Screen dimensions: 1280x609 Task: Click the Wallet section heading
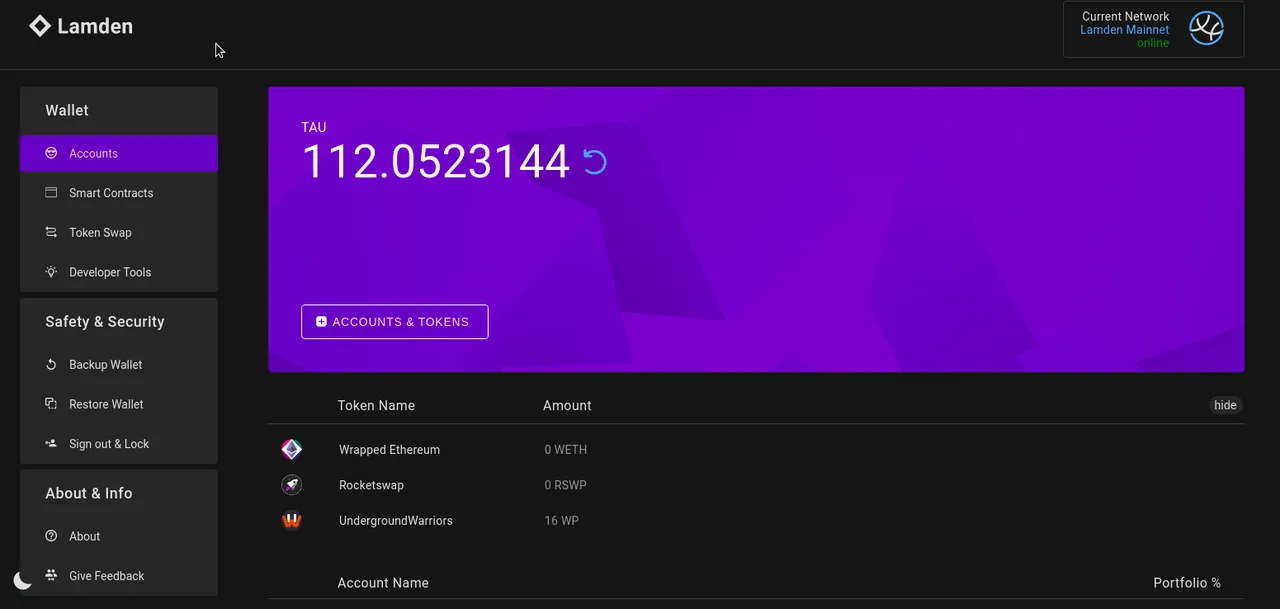pos(67,110)
